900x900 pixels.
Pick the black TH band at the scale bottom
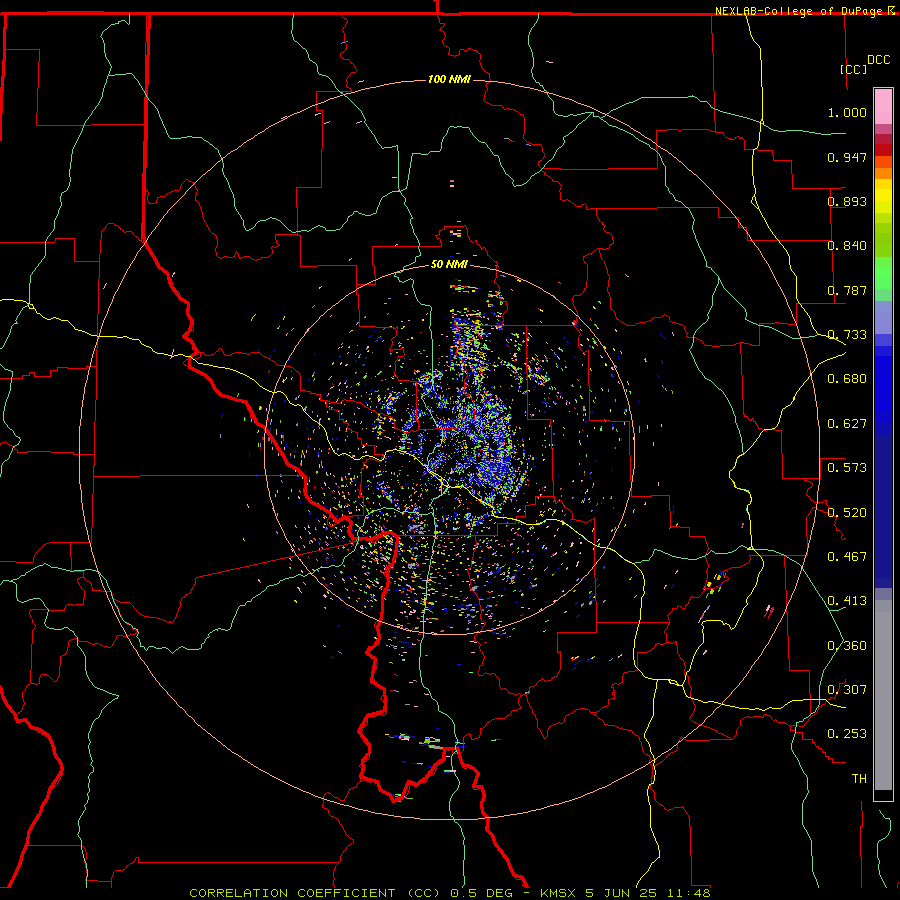point(883,794)
